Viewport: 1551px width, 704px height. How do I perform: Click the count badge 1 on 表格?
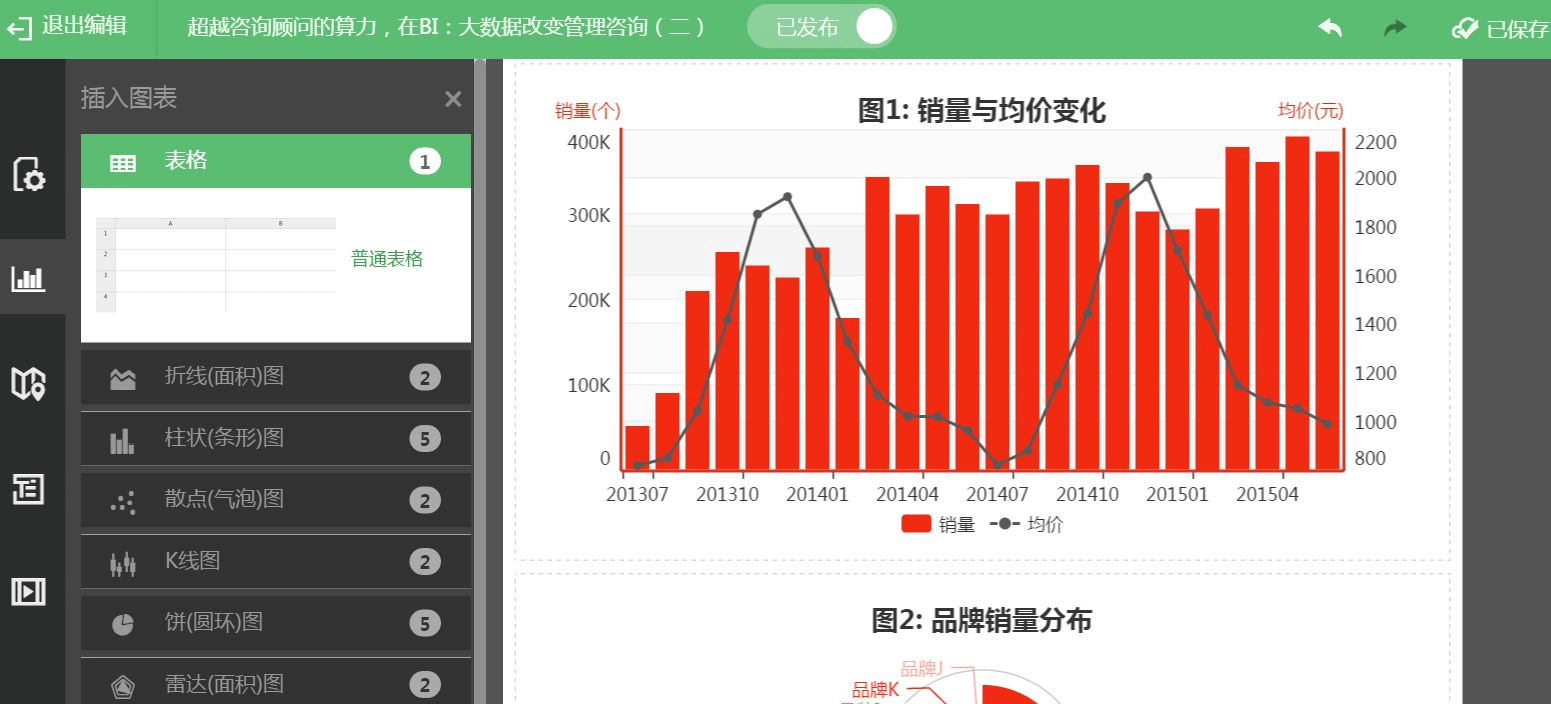425,162
